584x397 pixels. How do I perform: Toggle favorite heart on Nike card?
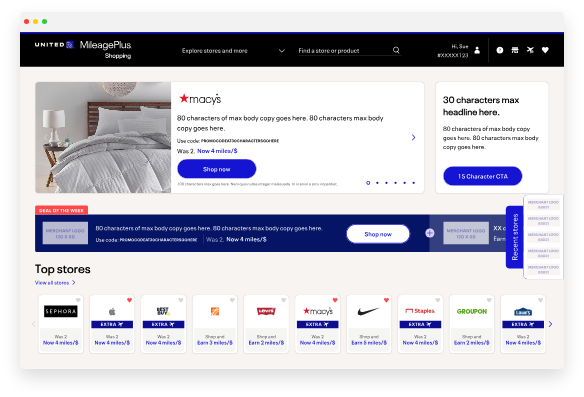[387, 300]
